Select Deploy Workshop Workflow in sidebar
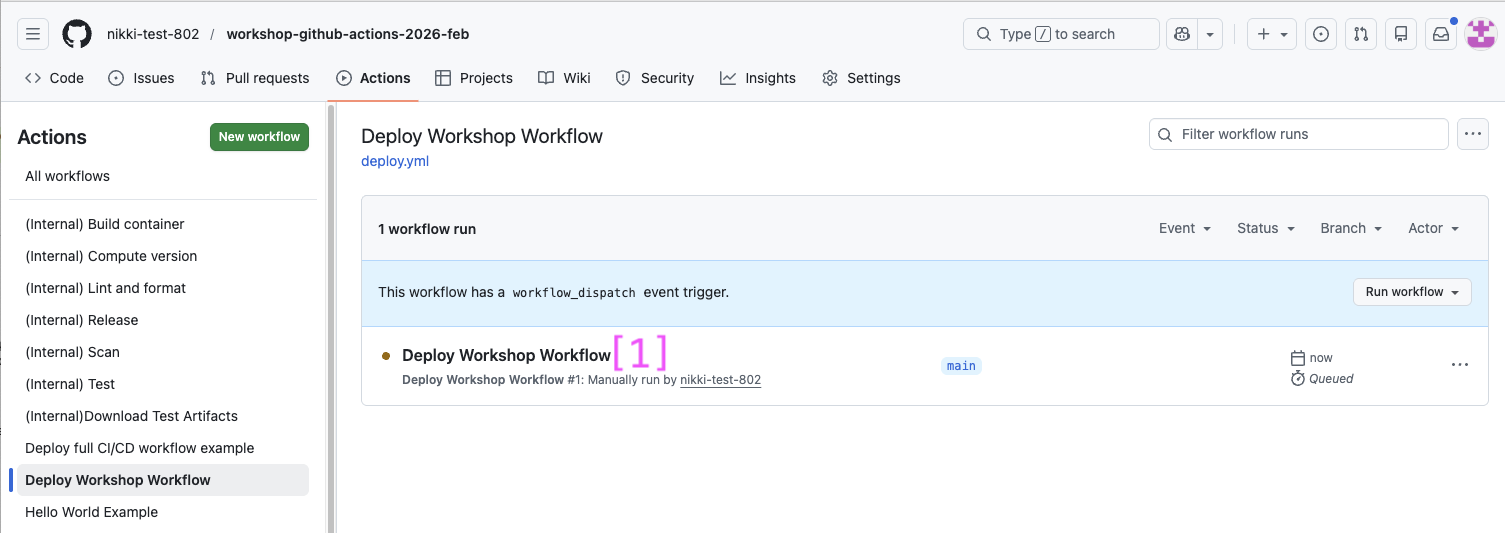The image size is (1505, 533). [163, 480]
